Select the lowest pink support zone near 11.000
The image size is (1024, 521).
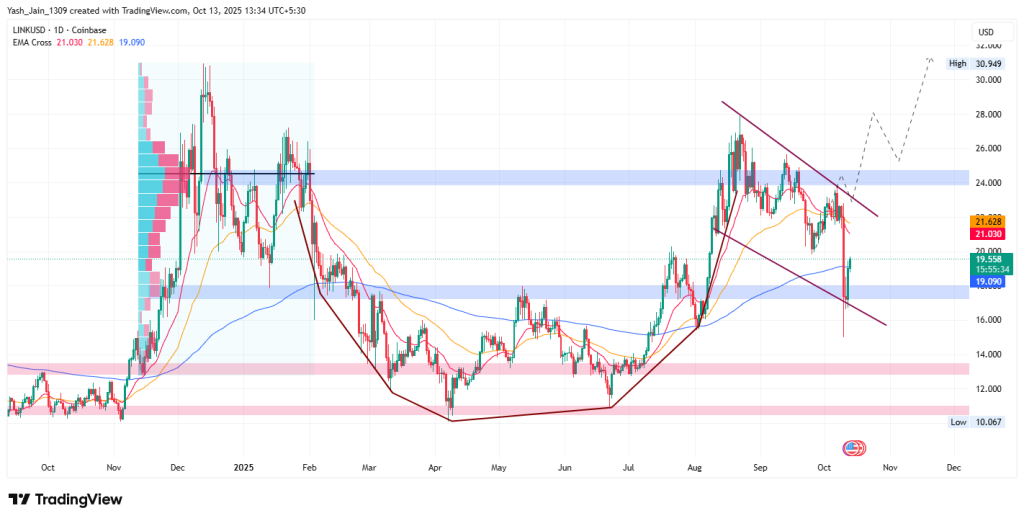(500, 410)
